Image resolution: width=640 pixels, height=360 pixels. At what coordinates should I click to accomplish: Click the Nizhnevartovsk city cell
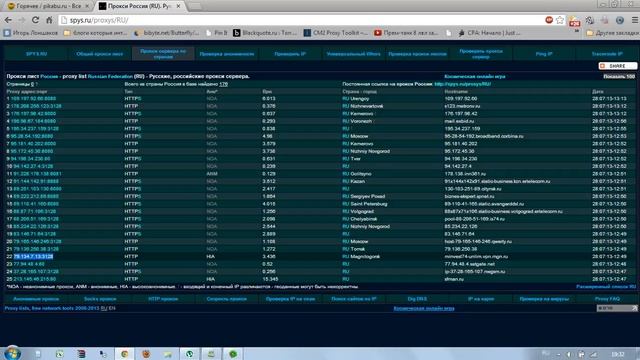pos(367,106)
